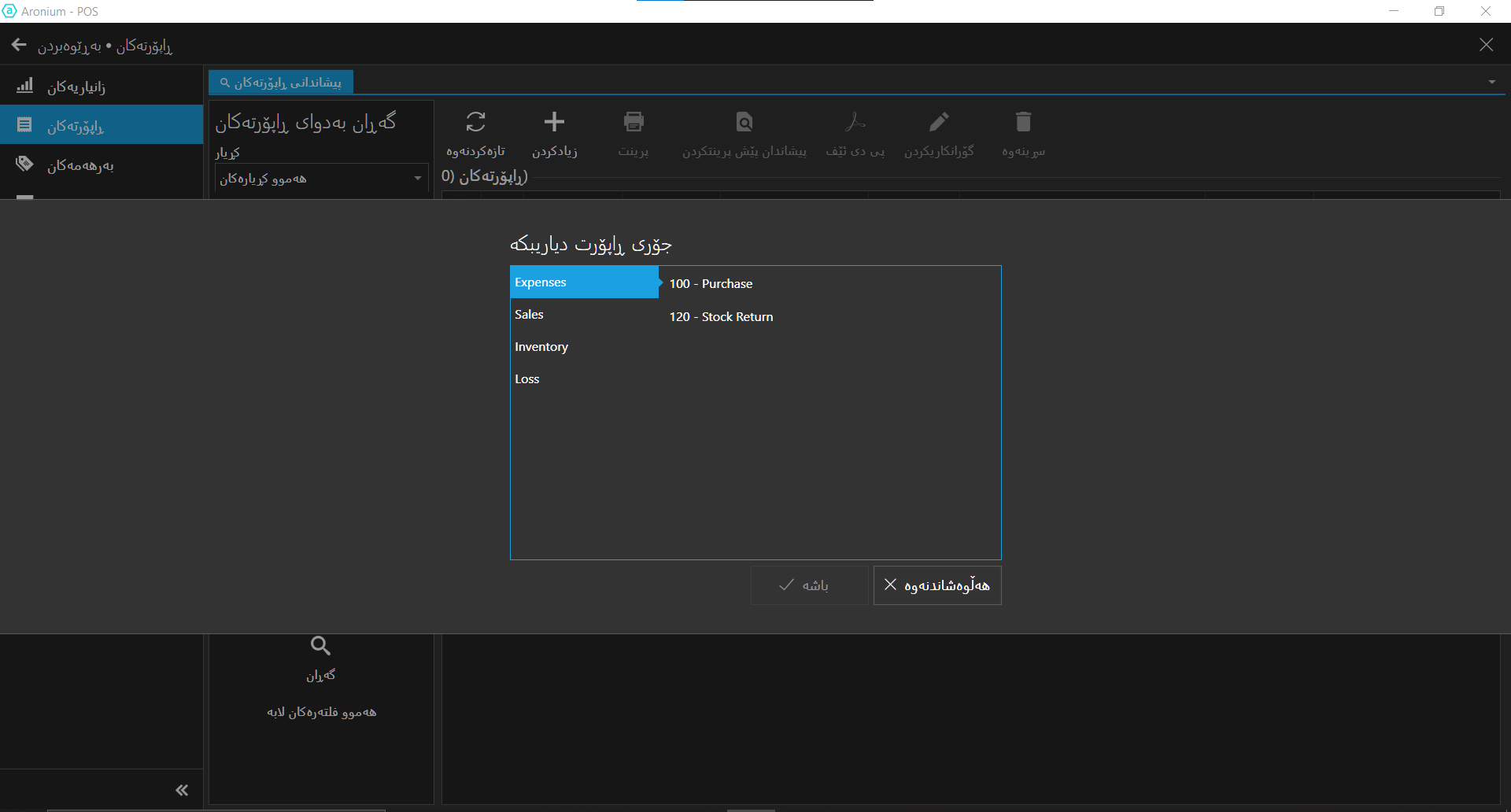The width and height of the screenshot is (1511, 812).
Task: Click the refresh icon in the toolbar
Action: (x=475, y=123)
